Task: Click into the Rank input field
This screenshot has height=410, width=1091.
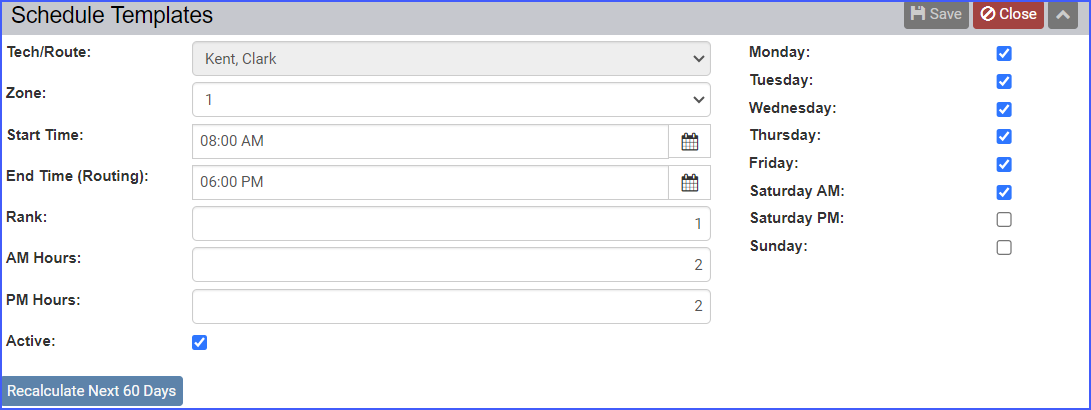Action: coord(451,224)
